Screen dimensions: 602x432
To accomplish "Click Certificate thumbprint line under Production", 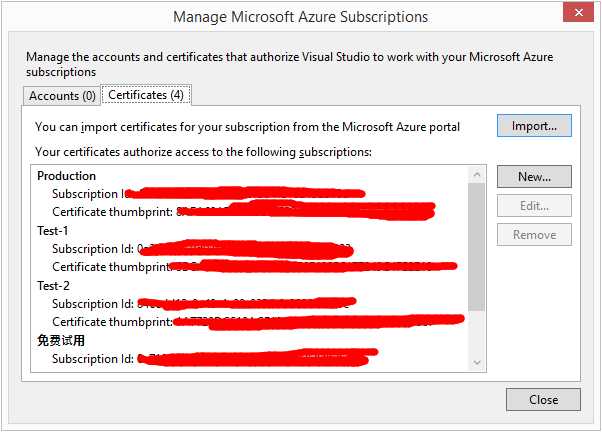I will pyautogui.click(x=244, y=212).
